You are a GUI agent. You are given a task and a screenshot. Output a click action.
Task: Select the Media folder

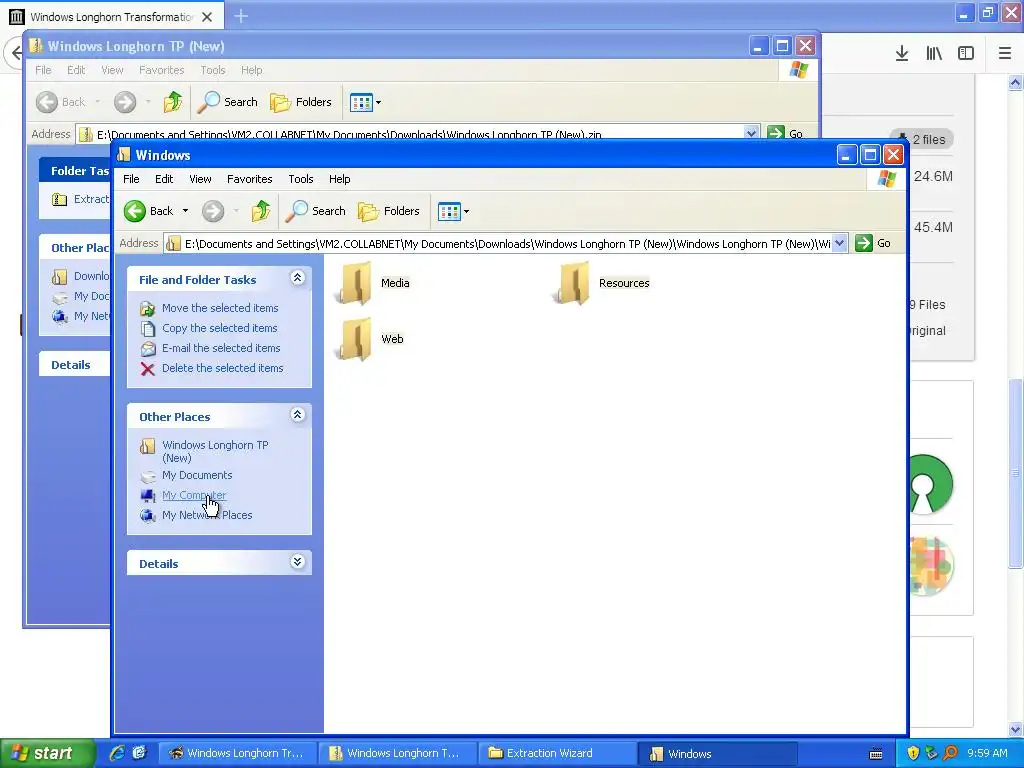pos(373,283)
